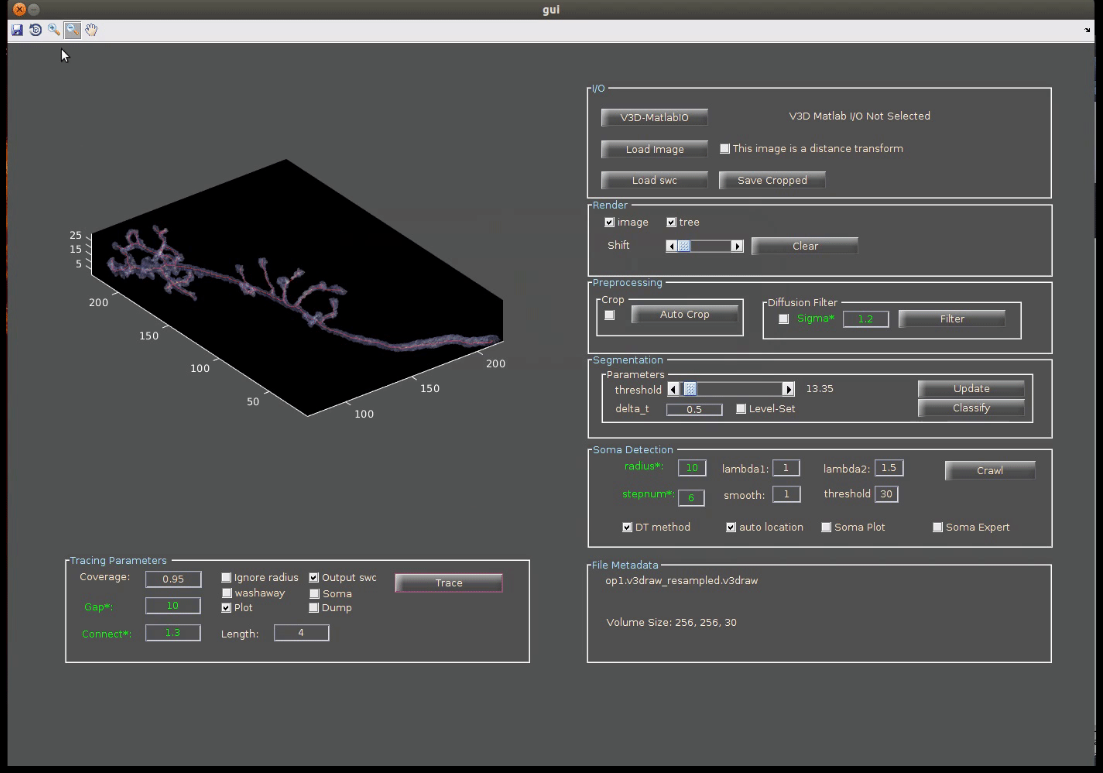Click the segmentation threshold slider's left arrow
Viewport: 1103px width, 773px height.
tap(673, 390)
